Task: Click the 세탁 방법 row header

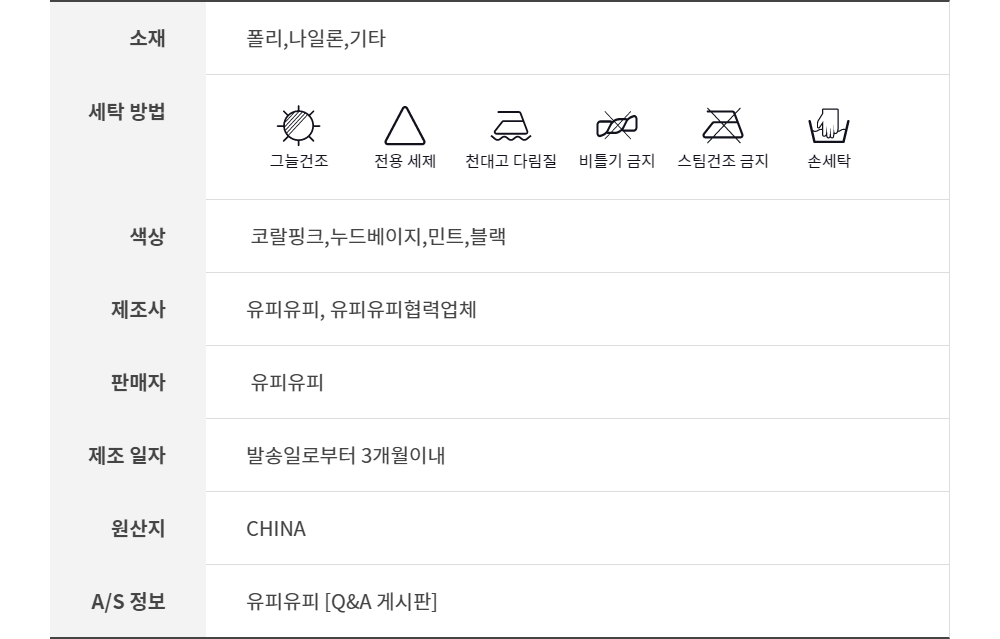Action: pos(127,112)
